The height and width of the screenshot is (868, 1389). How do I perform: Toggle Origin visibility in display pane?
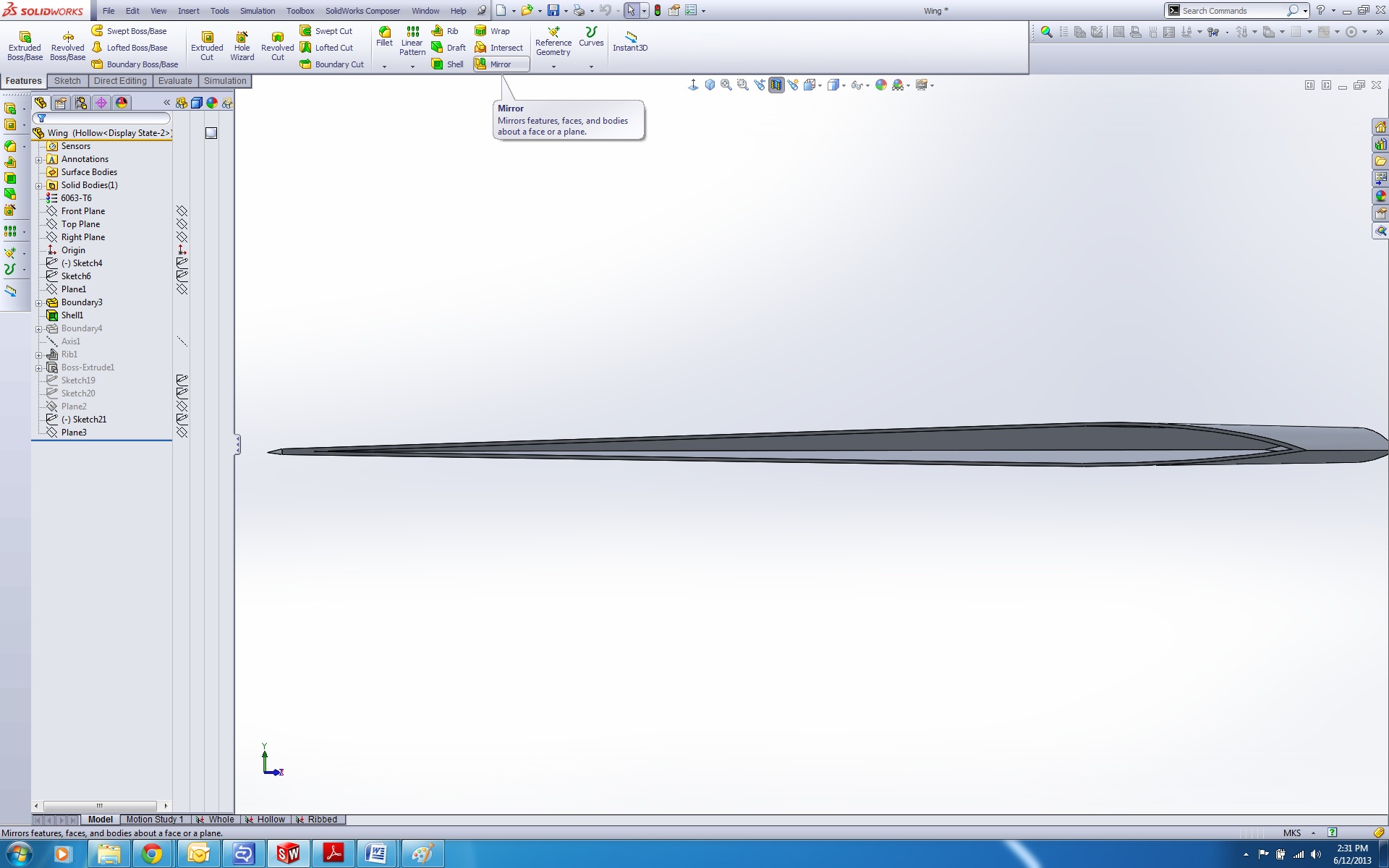tap(182, 250)
